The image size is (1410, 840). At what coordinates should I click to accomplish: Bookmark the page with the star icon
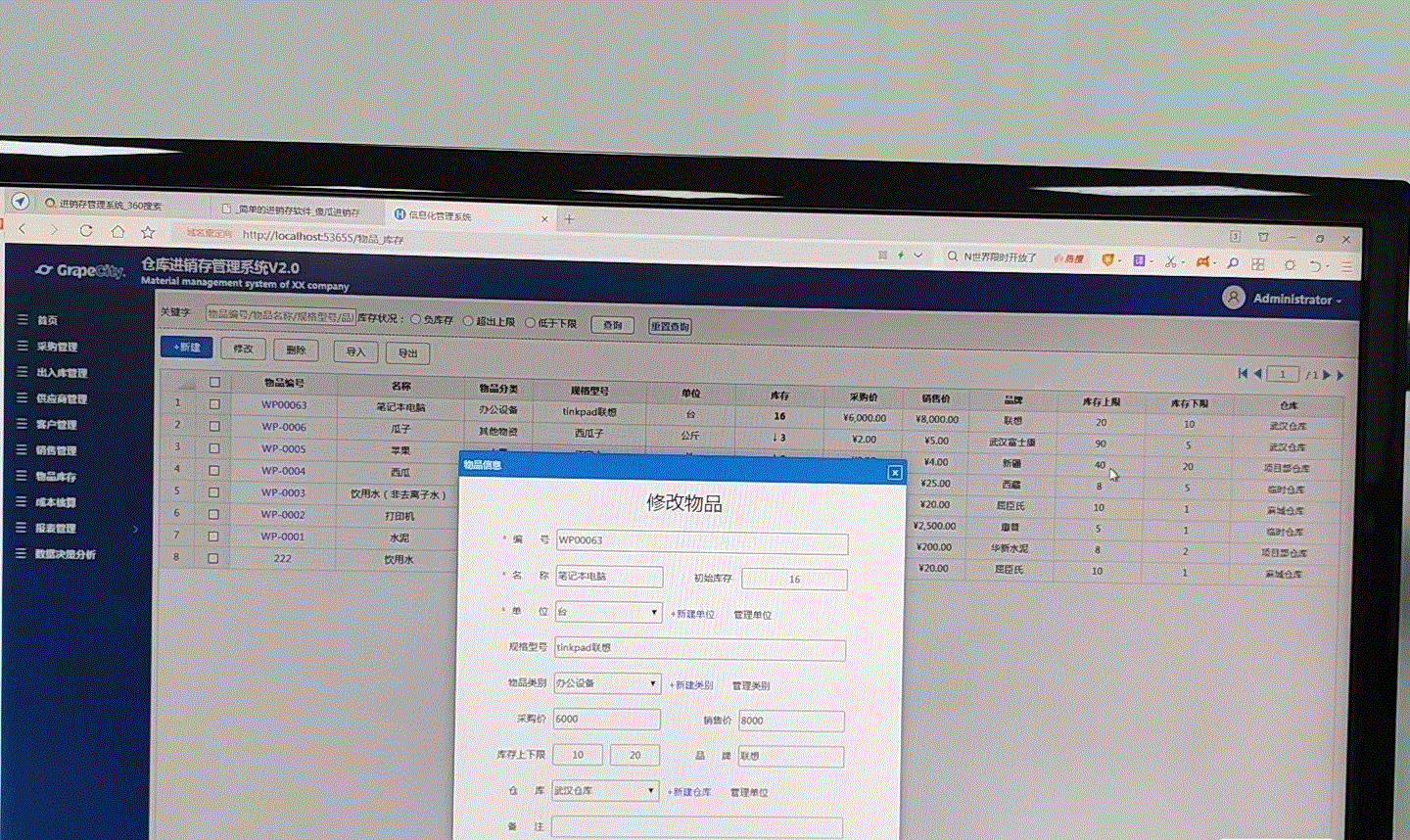point(148,232)
